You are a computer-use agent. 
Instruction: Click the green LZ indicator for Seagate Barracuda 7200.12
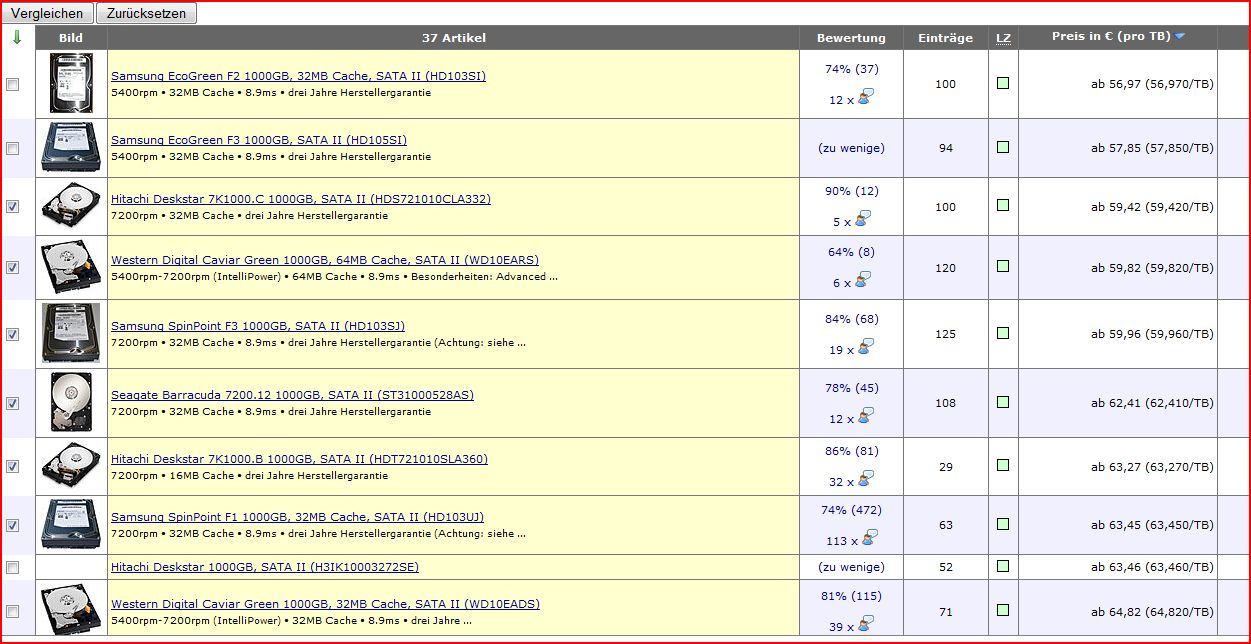(1003, 402)
